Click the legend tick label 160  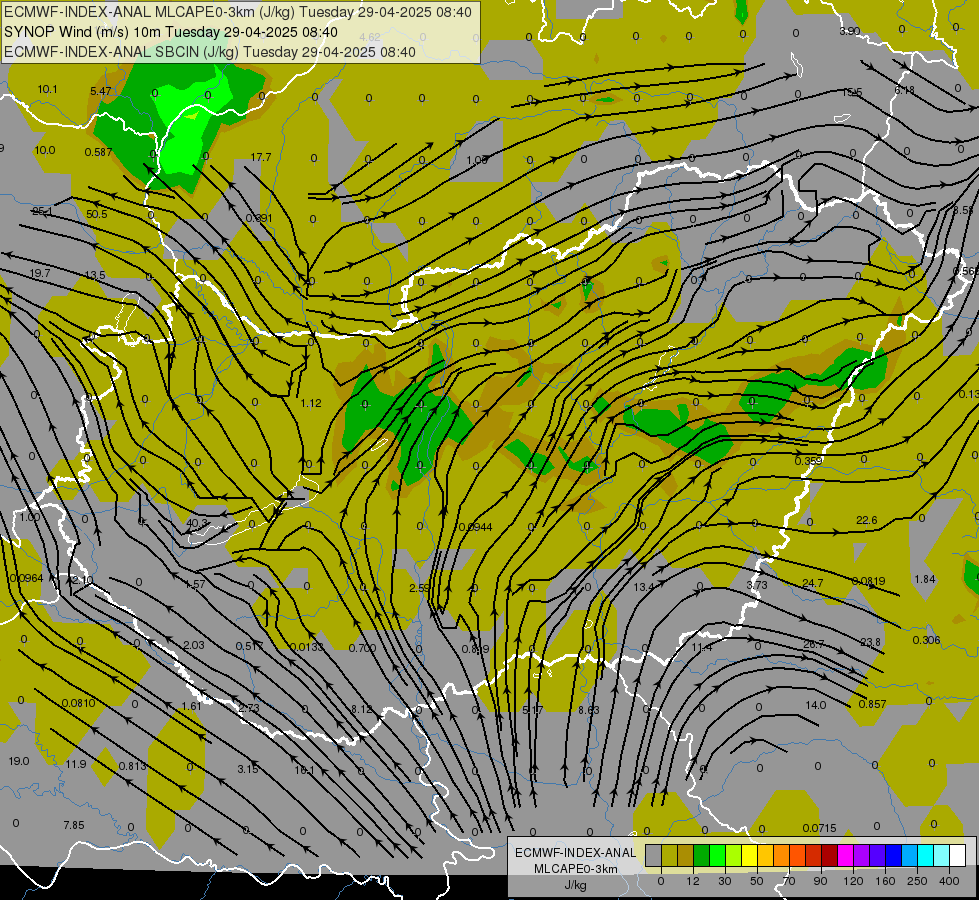pyautogui.click(x=885, y=881)
